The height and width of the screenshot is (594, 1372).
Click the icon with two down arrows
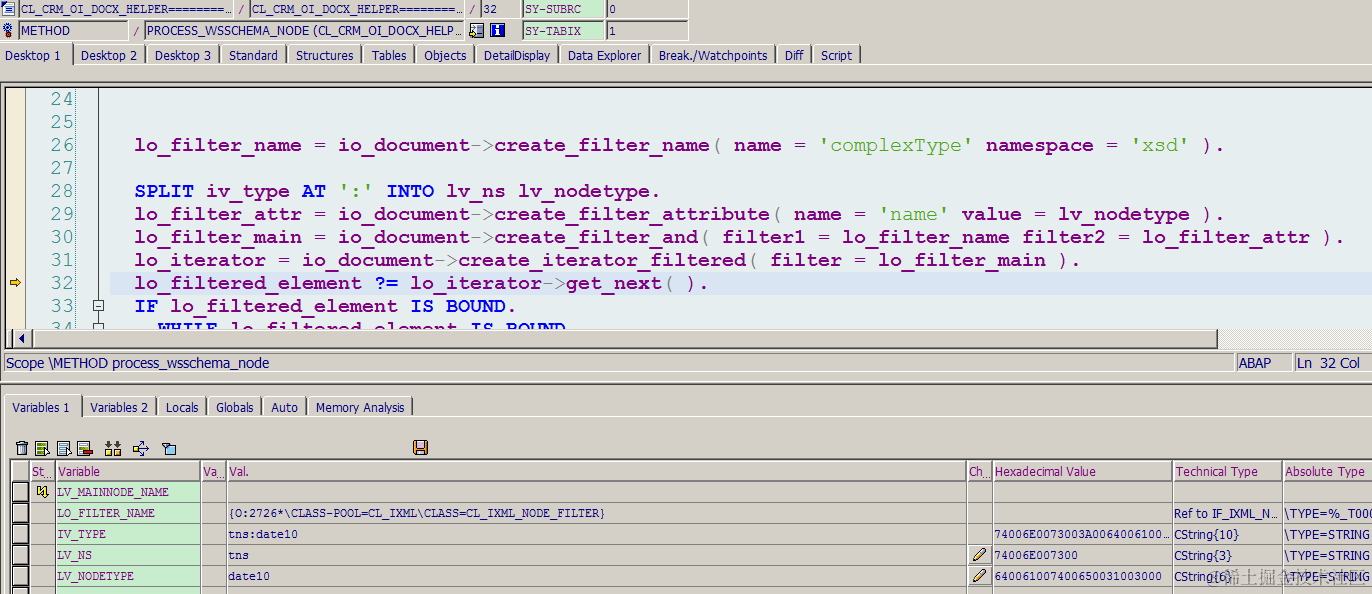113,448
